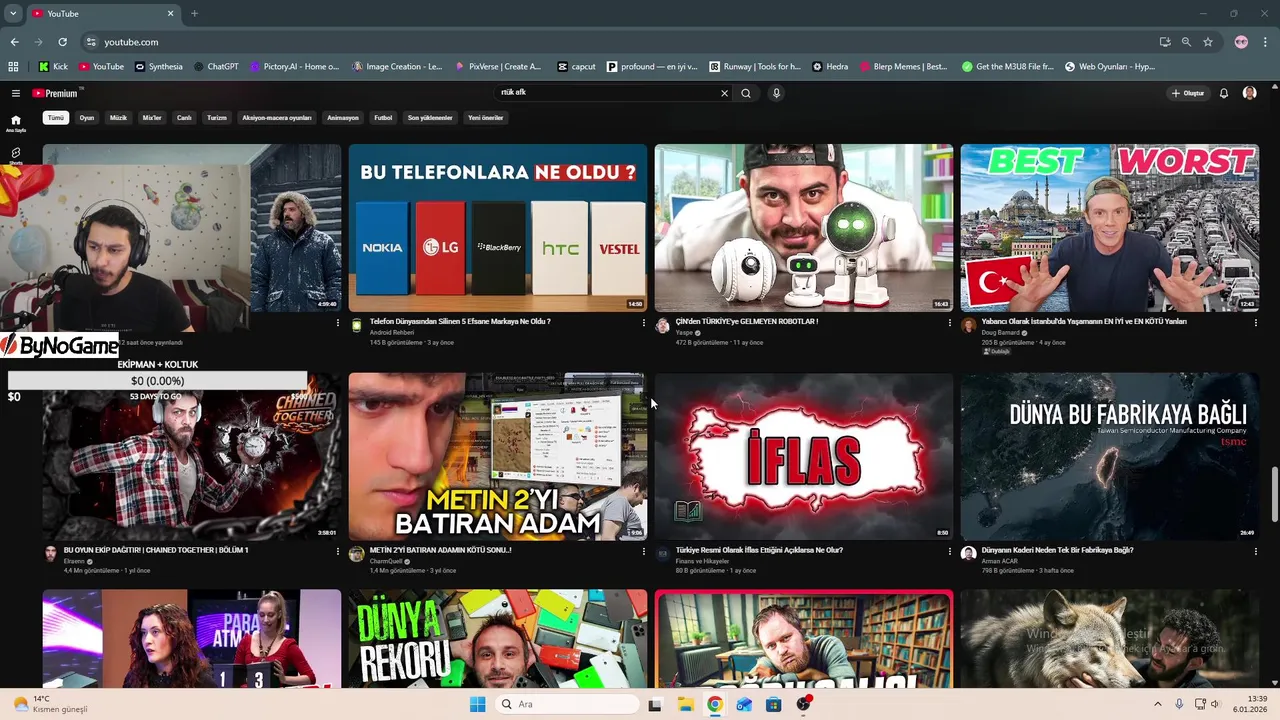Open Windows Start menu

(477, 704)
